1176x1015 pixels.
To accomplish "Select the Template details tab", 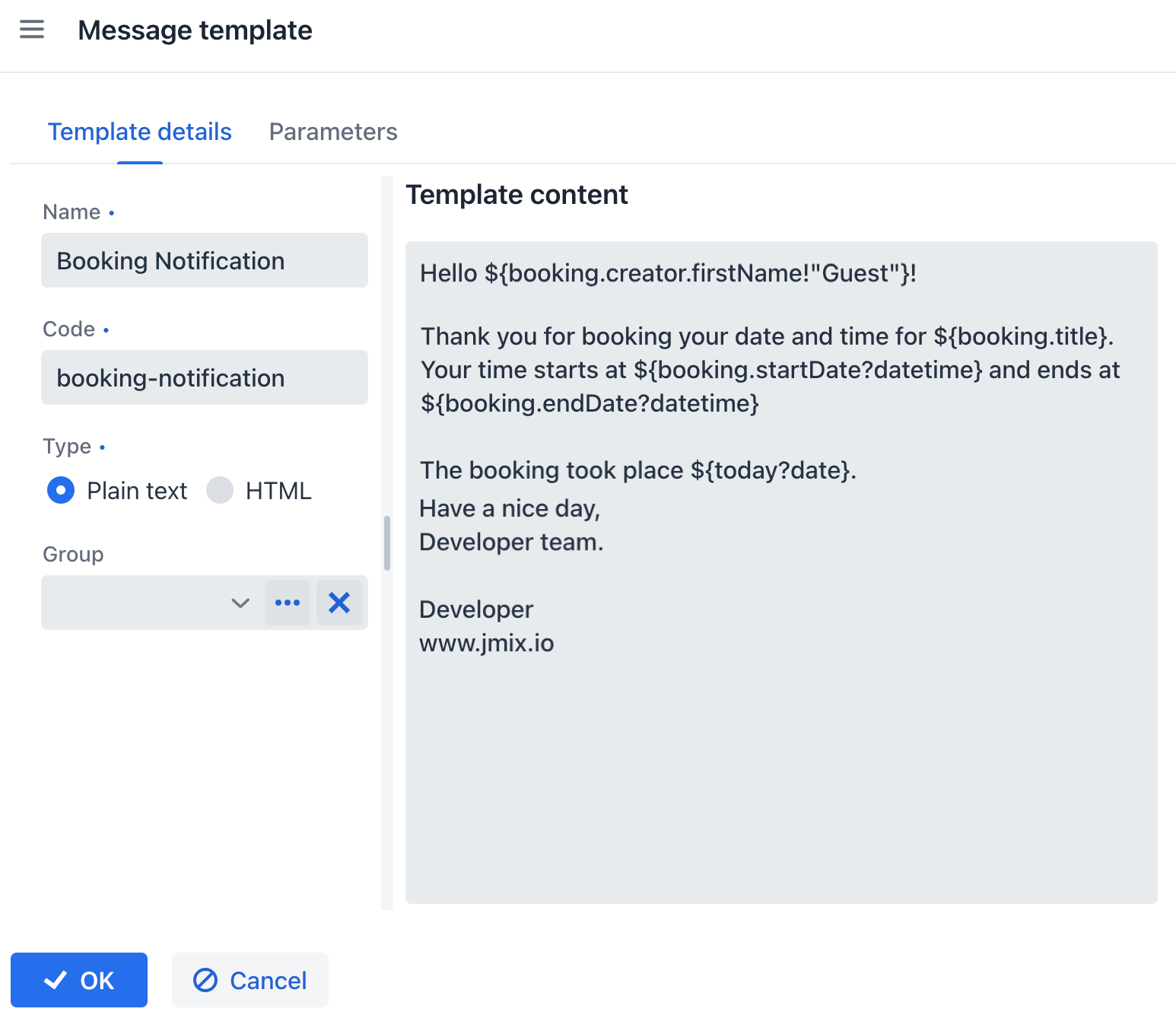I will [139, 132].
